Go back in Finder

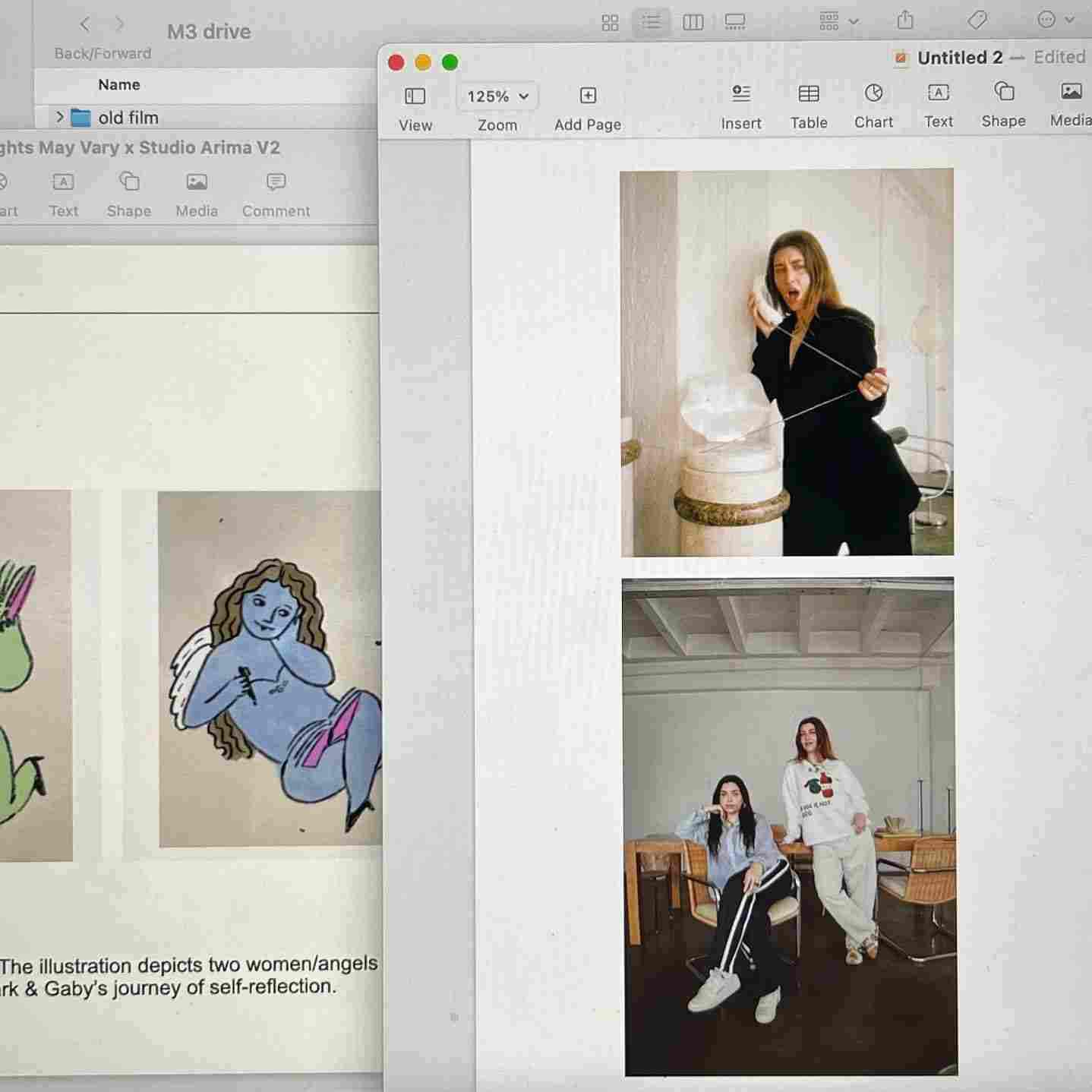tap(85, 24)
